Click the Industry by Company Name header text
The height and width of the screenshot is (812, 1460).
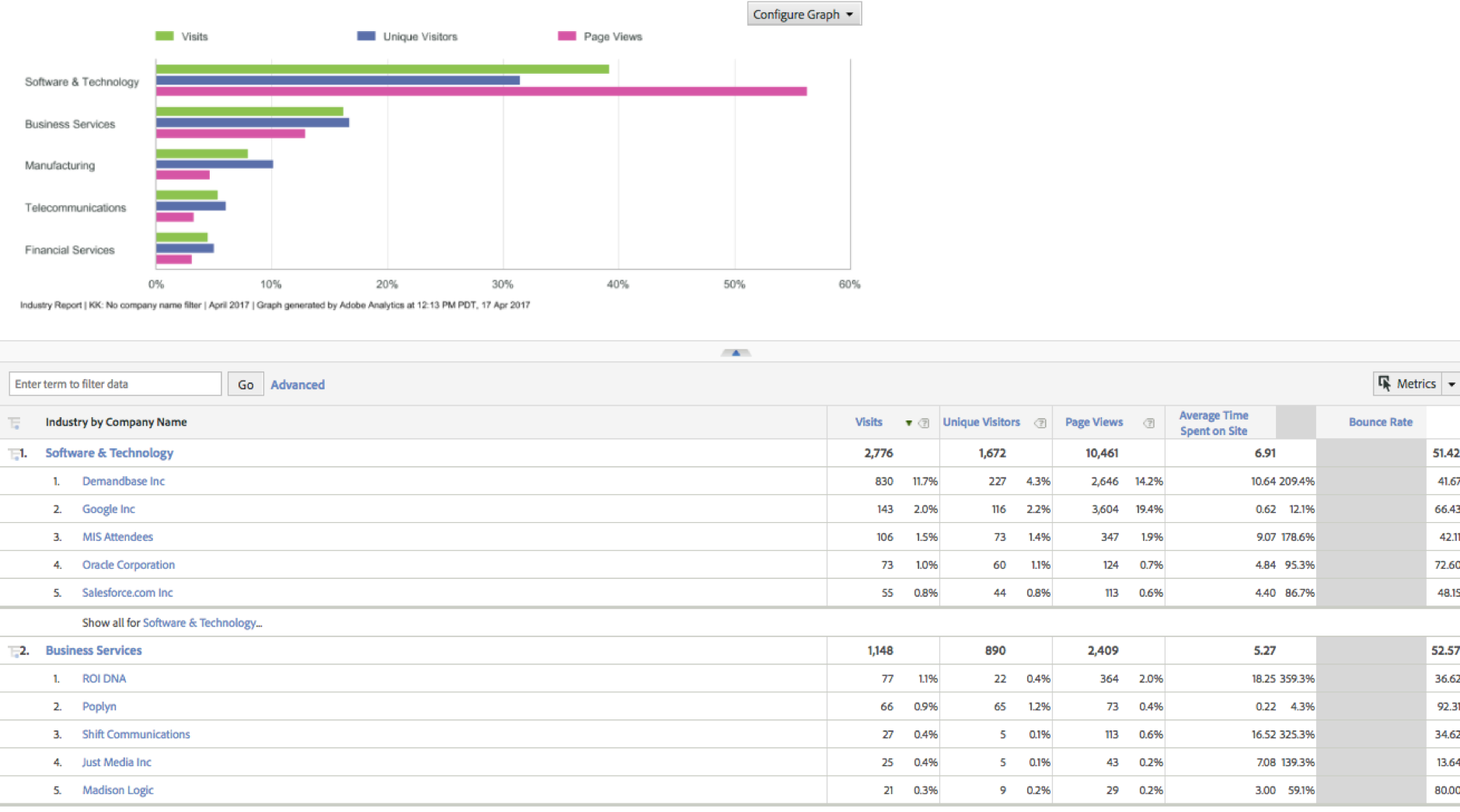[116, 422]
